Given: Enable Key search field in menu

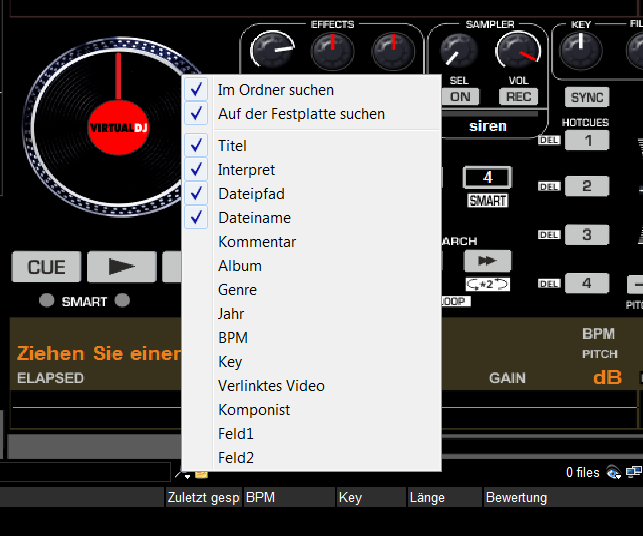Looking at the screenshot, I should click(x=311, y=362).
